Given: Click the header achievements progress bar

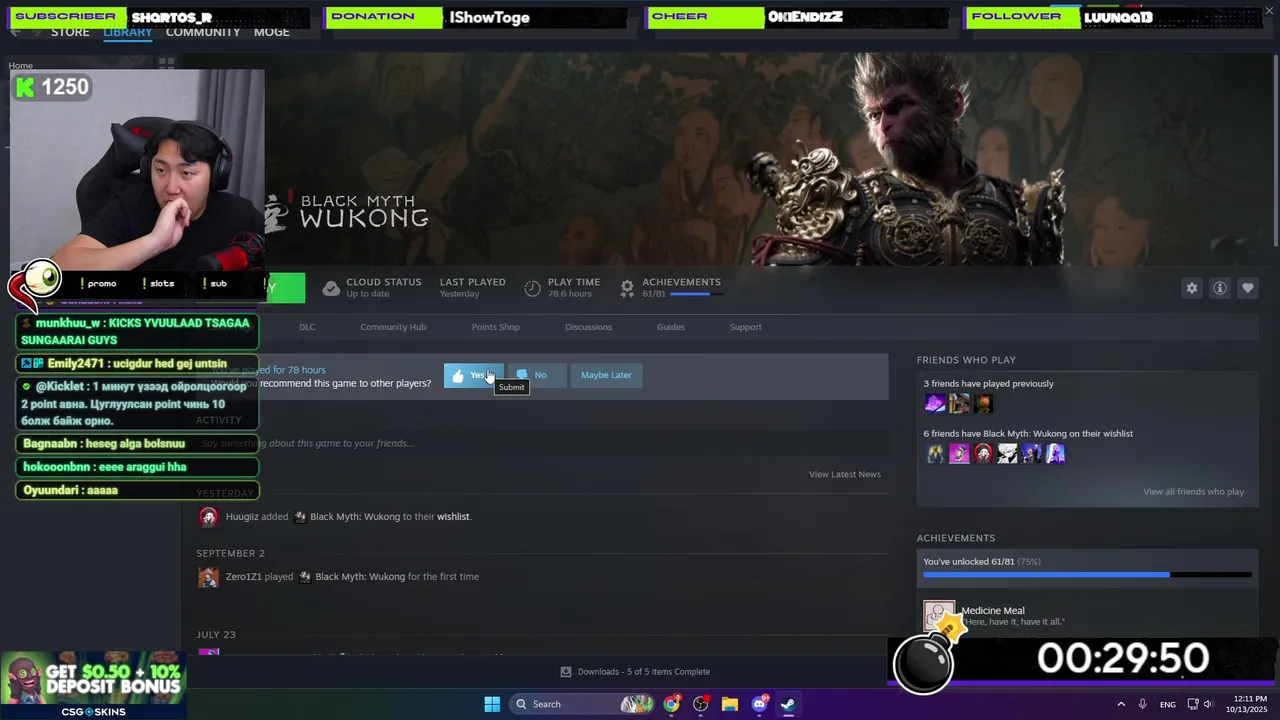Looking at the screenshot, I should tap(695, 294).
